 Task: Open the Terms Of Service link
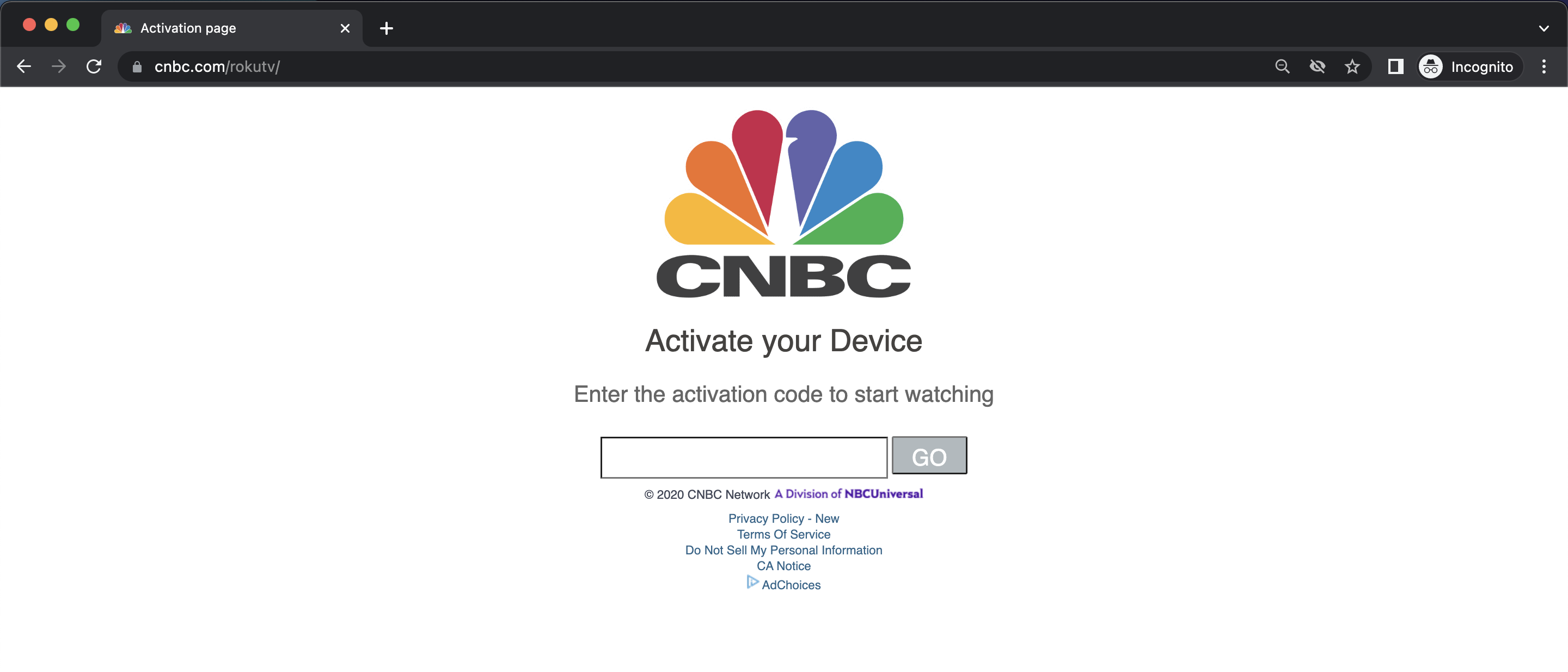click(783, 534)
